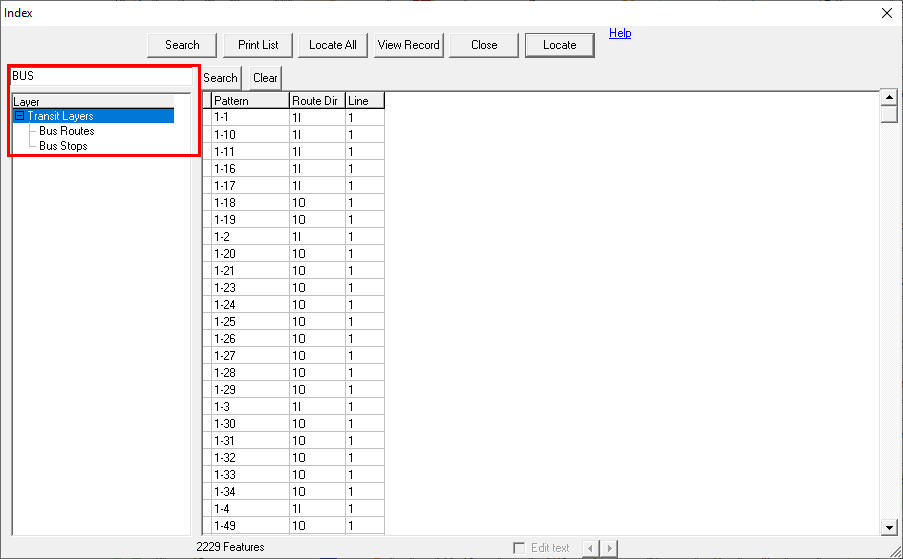
Task: Open View Record for the selection
Action: click(408, 45)
